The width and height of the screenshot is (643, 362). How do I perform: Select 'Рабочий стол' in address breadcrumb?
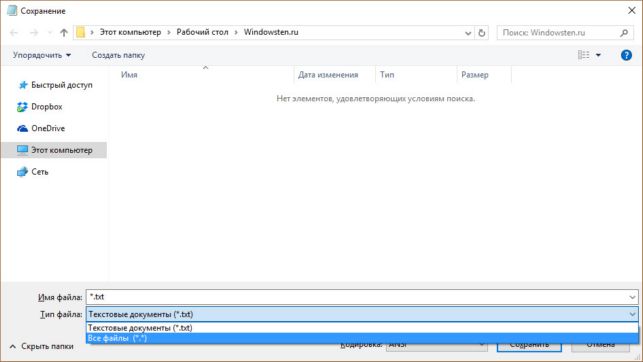pos(202,32)
